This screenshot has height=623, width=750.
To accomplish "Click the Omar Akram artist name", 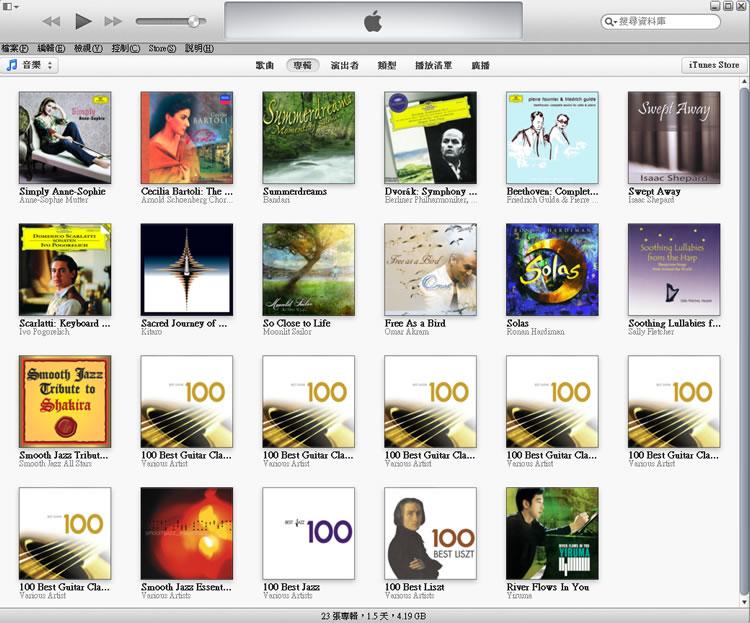I will click(x=407, y=332).
